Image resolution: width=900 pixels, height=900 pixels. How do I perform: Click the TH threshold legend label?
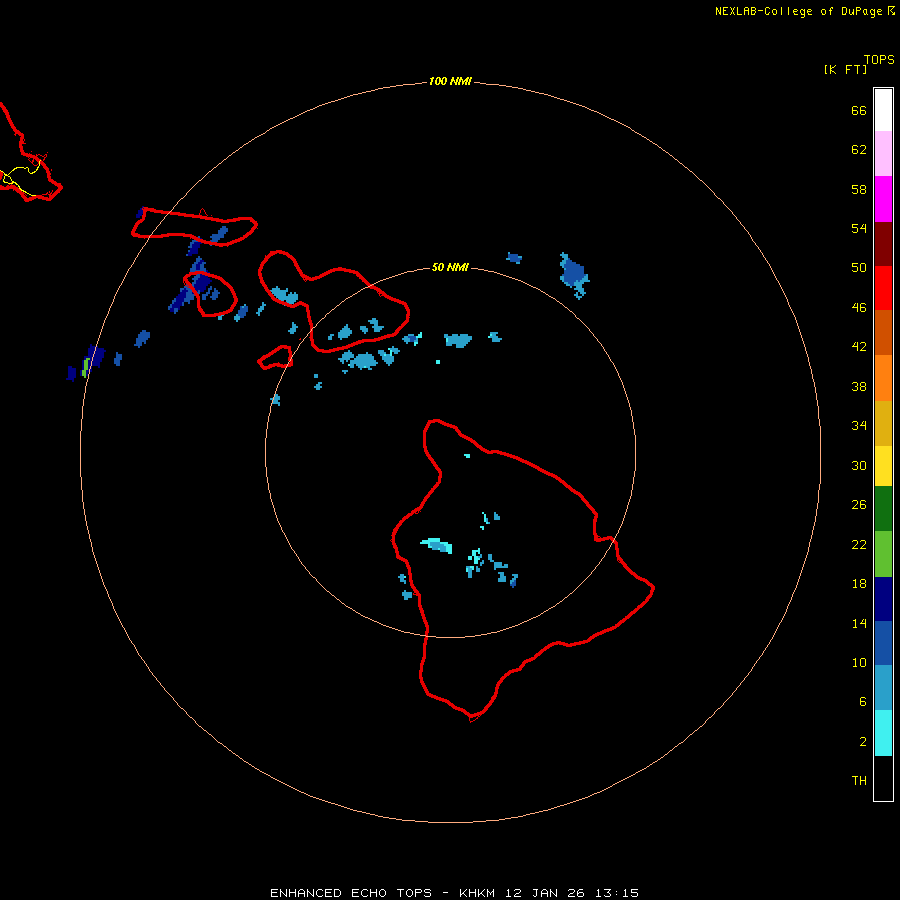point(859,781)
